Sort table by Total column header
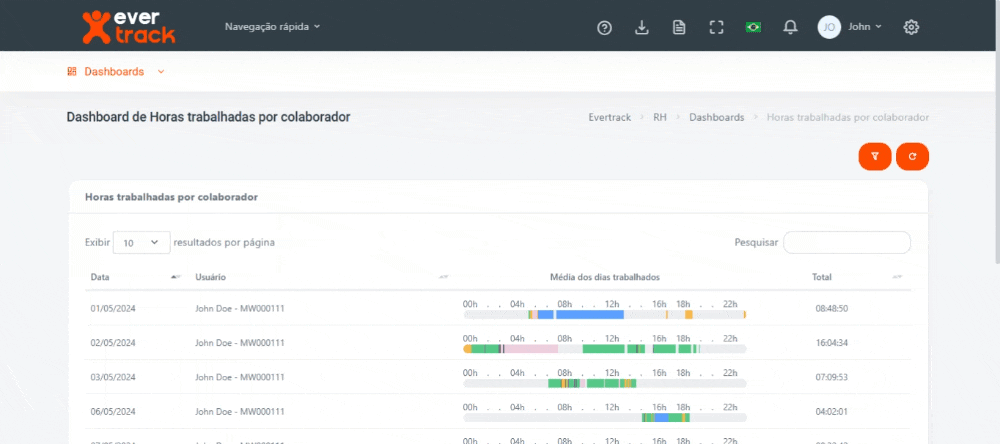The height and width of the screenshot is (444, 1000). click(822, 277)
